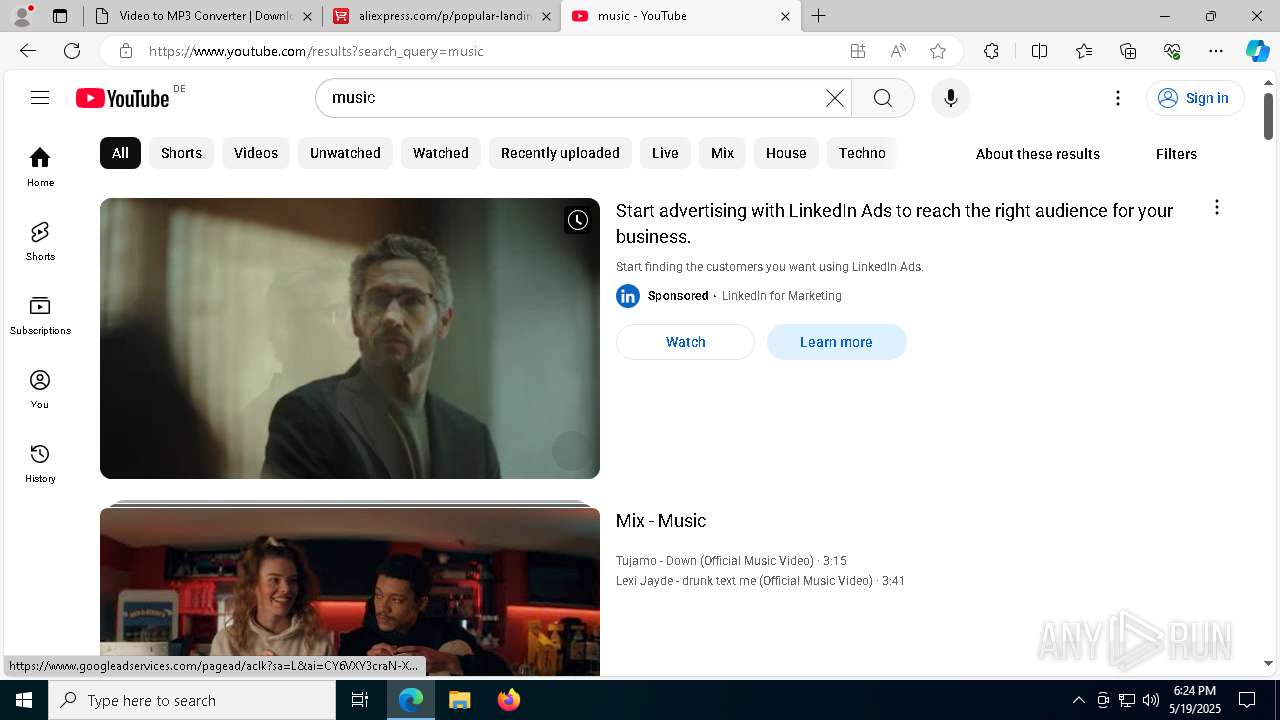
Task: Open the Edge profile menu
Action: tap(22, 16)
